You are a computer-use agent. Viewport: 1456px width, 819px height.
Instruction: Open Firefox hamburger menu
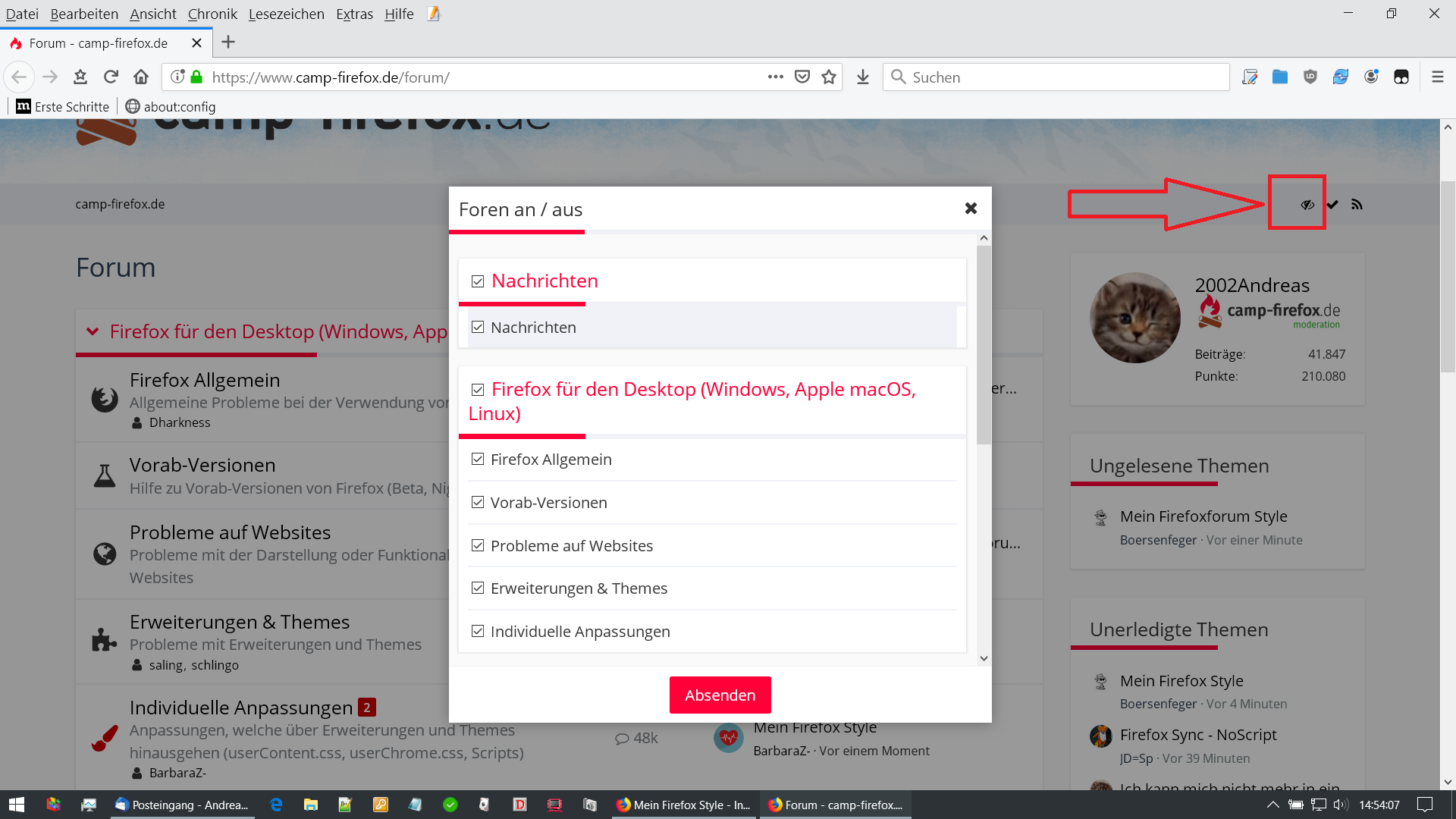pyautogui.click(x=1437, y=77)
